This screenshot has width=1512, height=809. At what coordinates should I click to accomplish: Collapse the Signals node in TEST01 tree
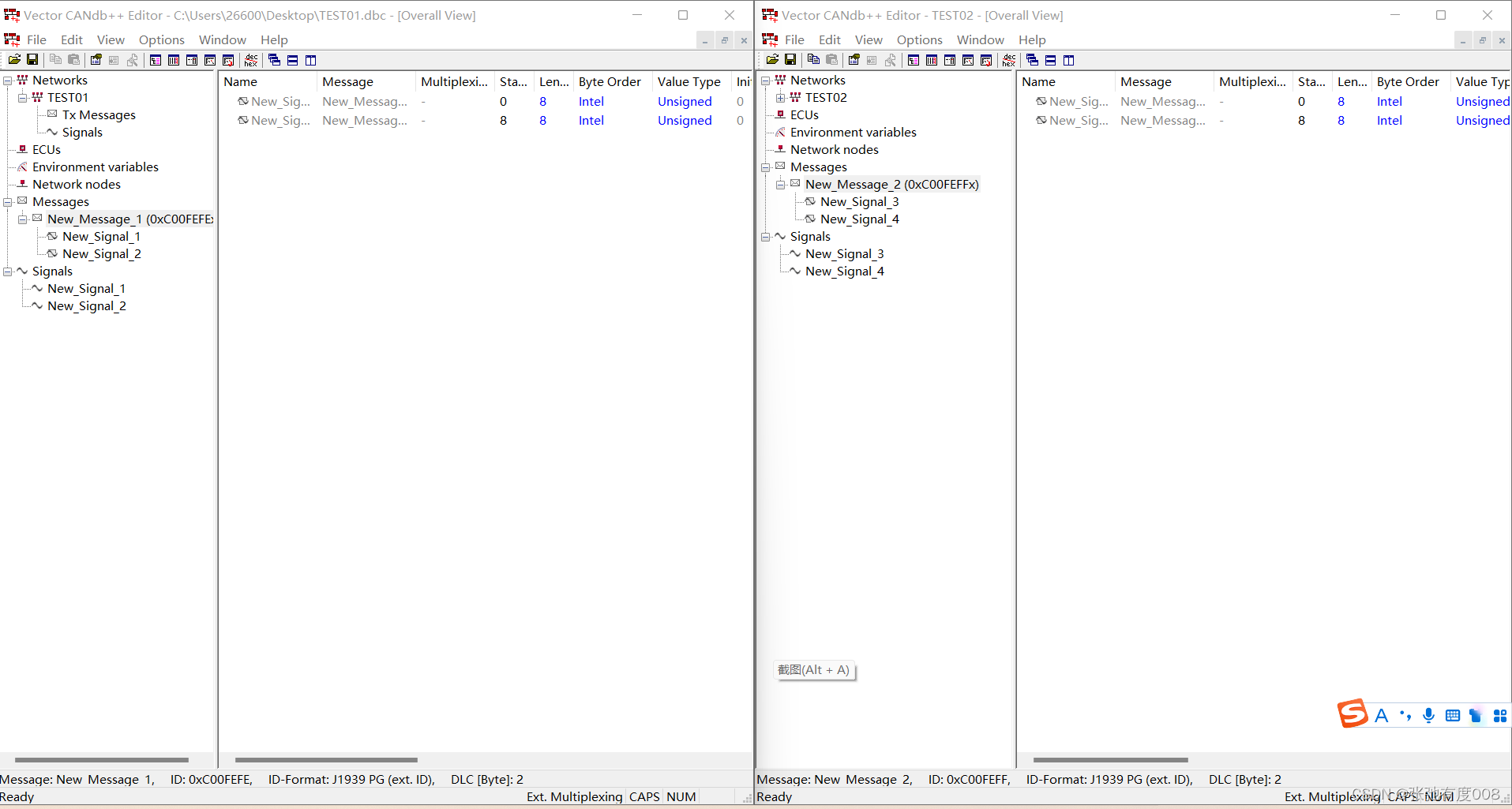[8, 272]
